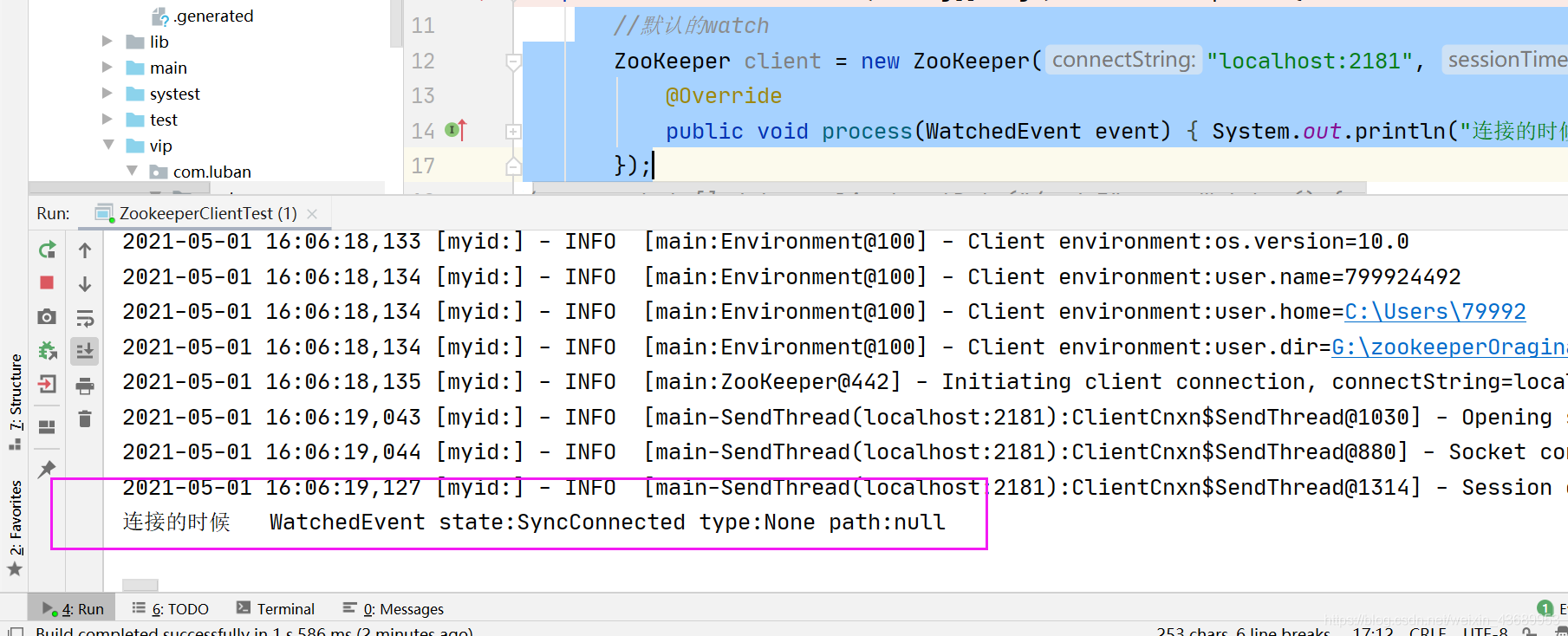The height and width of the screenshot is (636, 1568).
Task: Click the project tree vertical scrollbar
Action: point(396,23)
